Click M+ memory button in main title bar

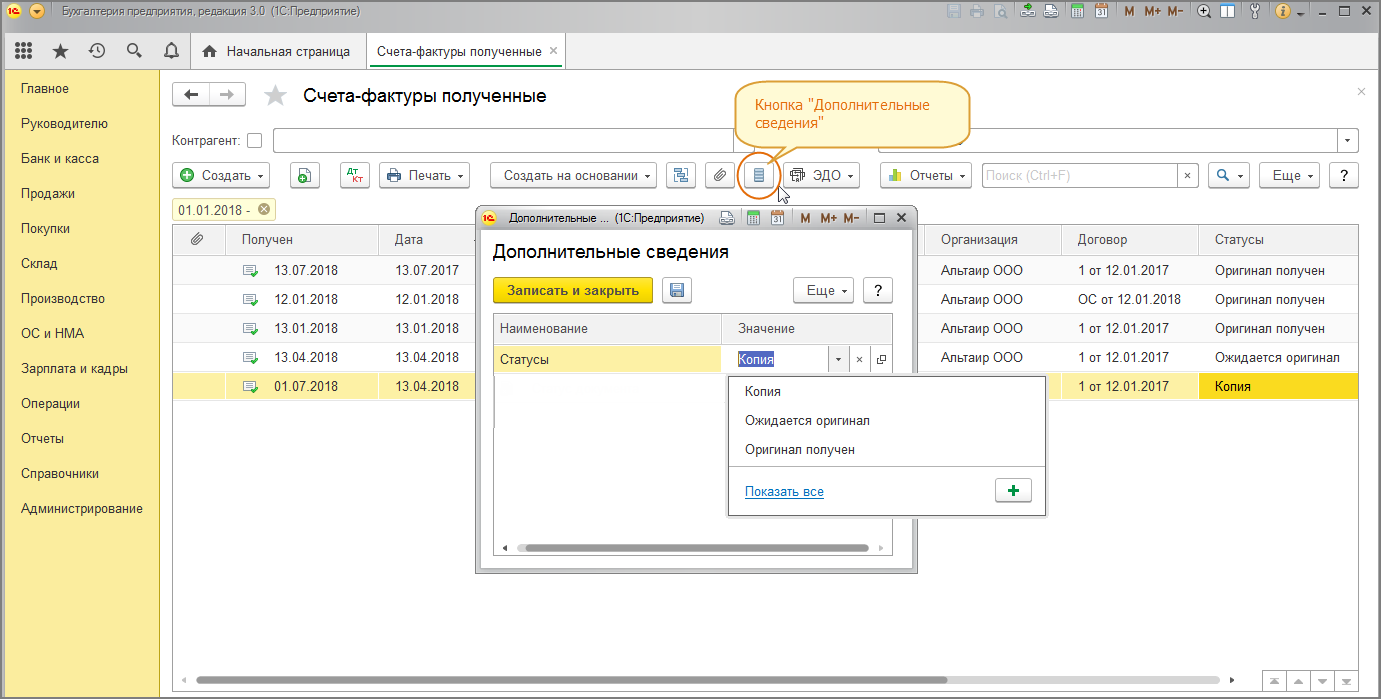1152,12
